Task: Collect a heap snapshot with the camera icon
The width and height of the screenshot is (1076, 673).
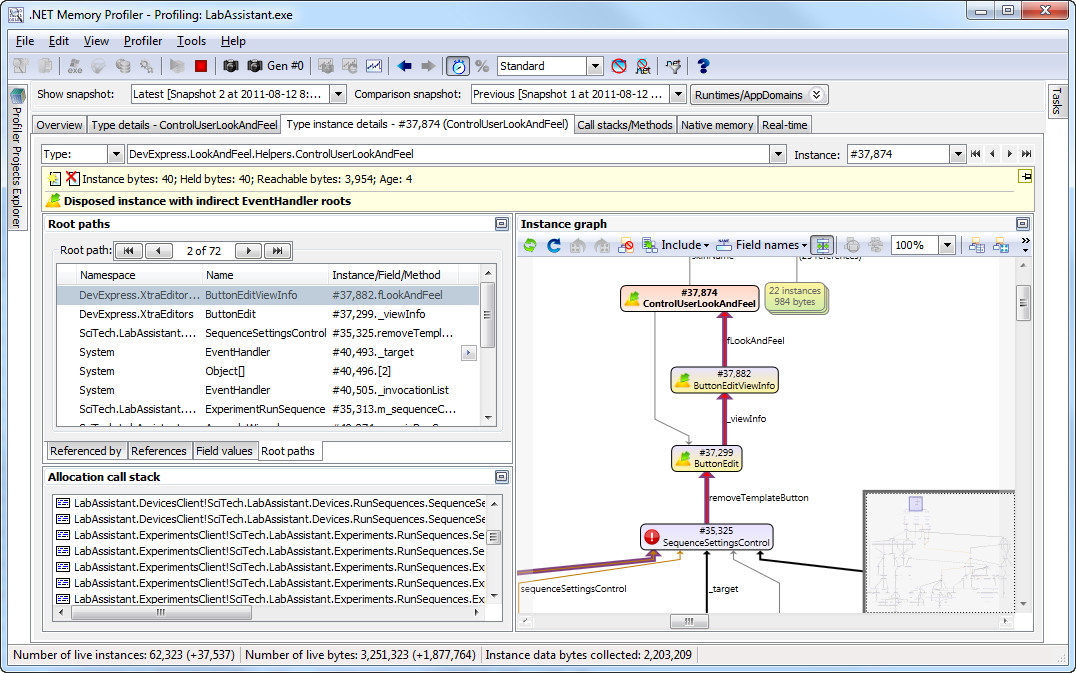Action: [x=231, y=66]
